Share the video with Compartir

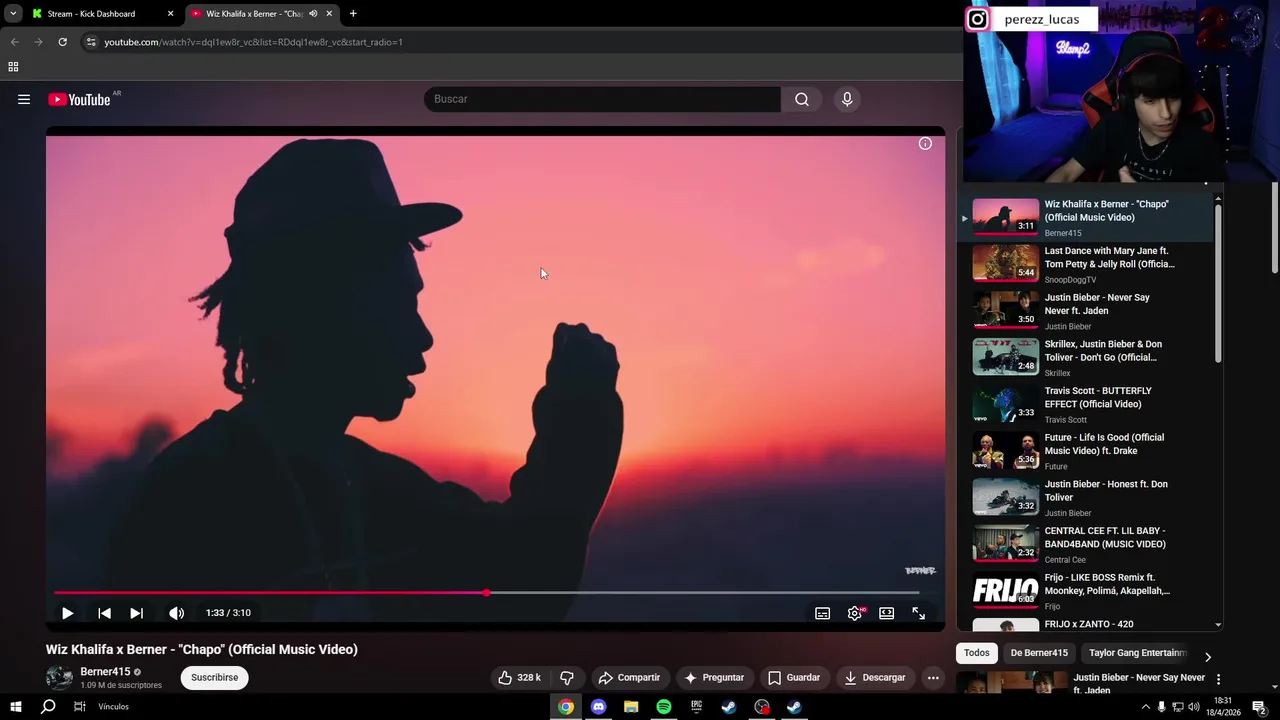(x=629, y=678)
